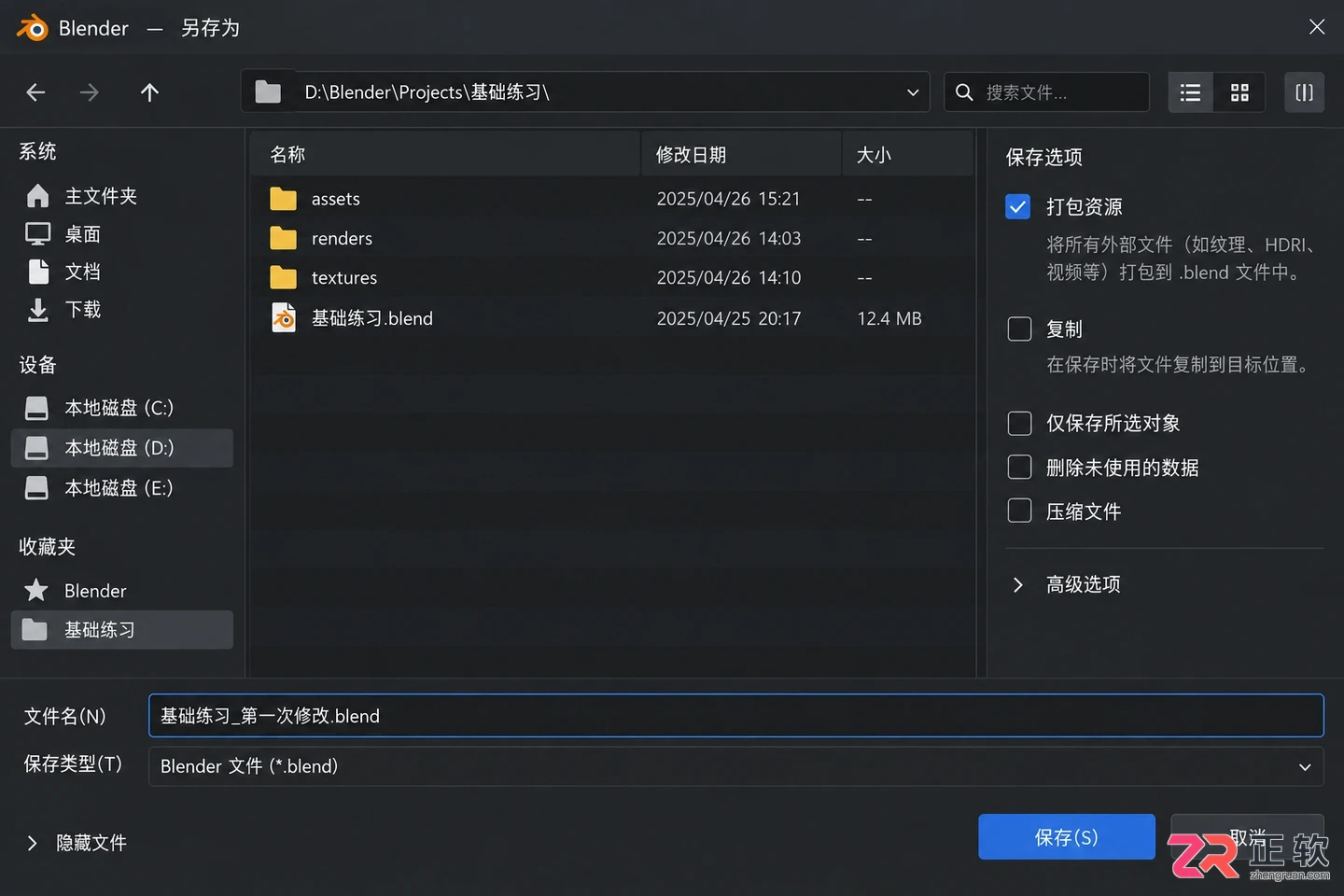1344x896 pixels.
Task: Click the 12.4 MB size cell
Action: [889, 318]
